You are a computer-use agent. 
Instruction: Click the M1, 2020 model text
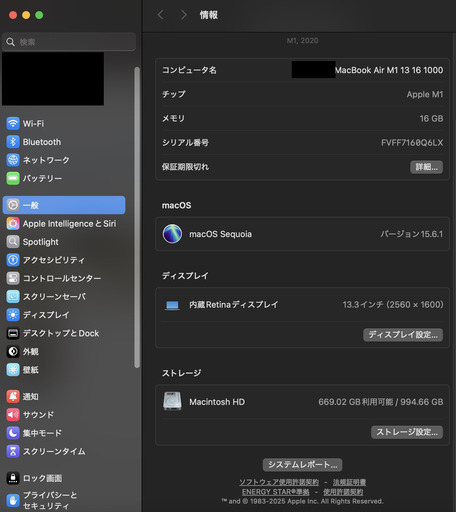click(302, 41)
